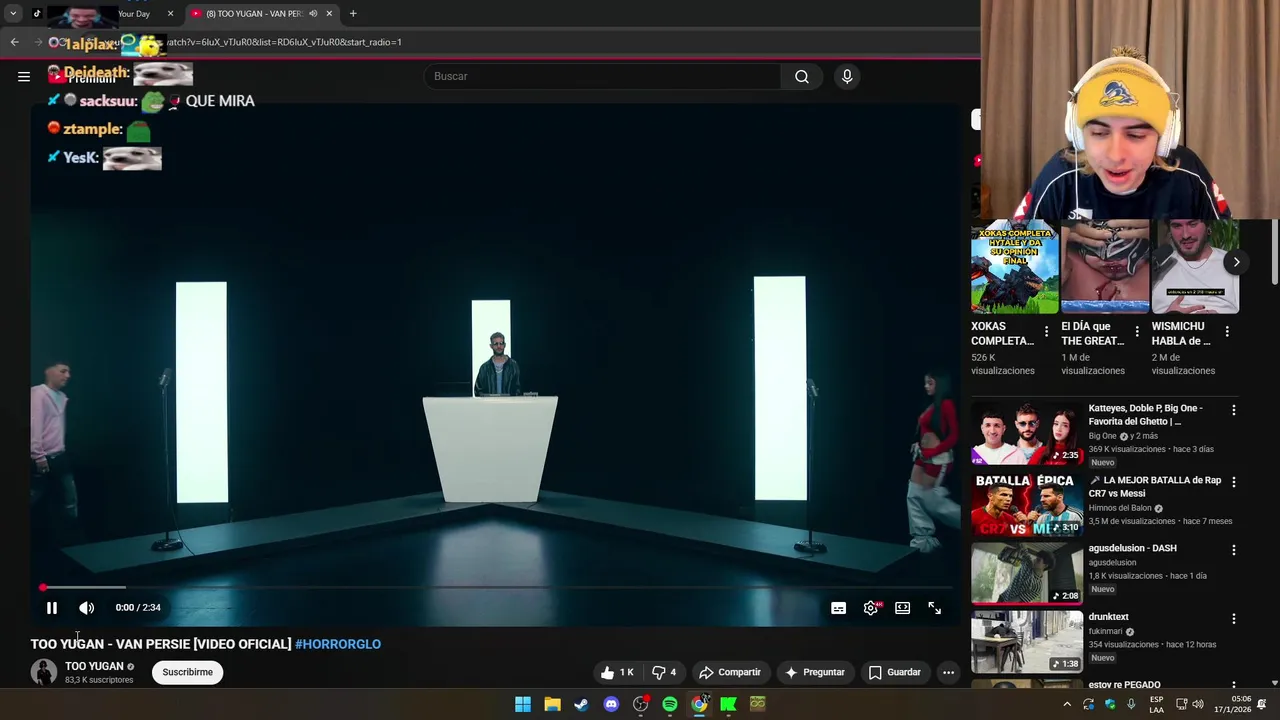This screenshot has height=720, width=1280.
Task: Click the Preguntar button
Action: pyautogui.click(x=815, y=672)
